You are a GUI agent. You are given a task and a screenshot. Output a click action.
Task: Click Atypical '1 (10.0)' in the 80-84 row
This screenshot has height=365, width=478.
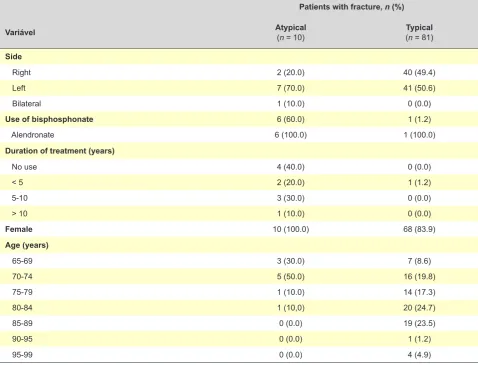(291, 308)
